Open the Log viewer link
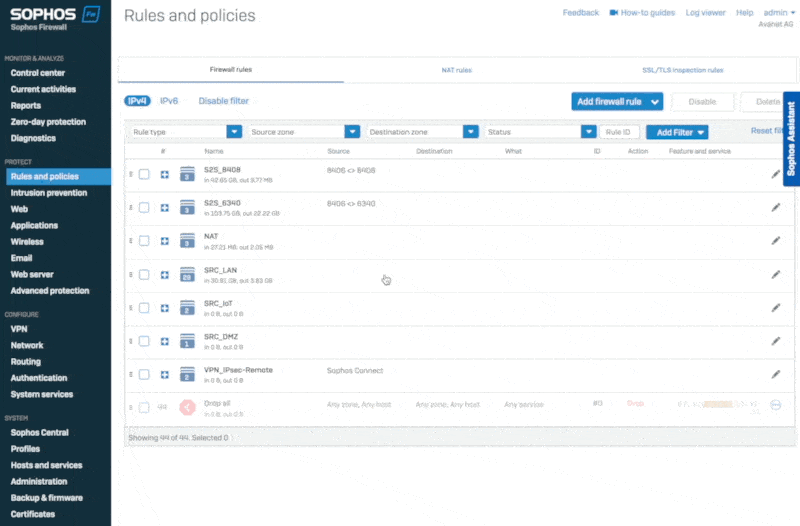The height and width of the screenshot is (526, 800). click(x=705, y=12)
